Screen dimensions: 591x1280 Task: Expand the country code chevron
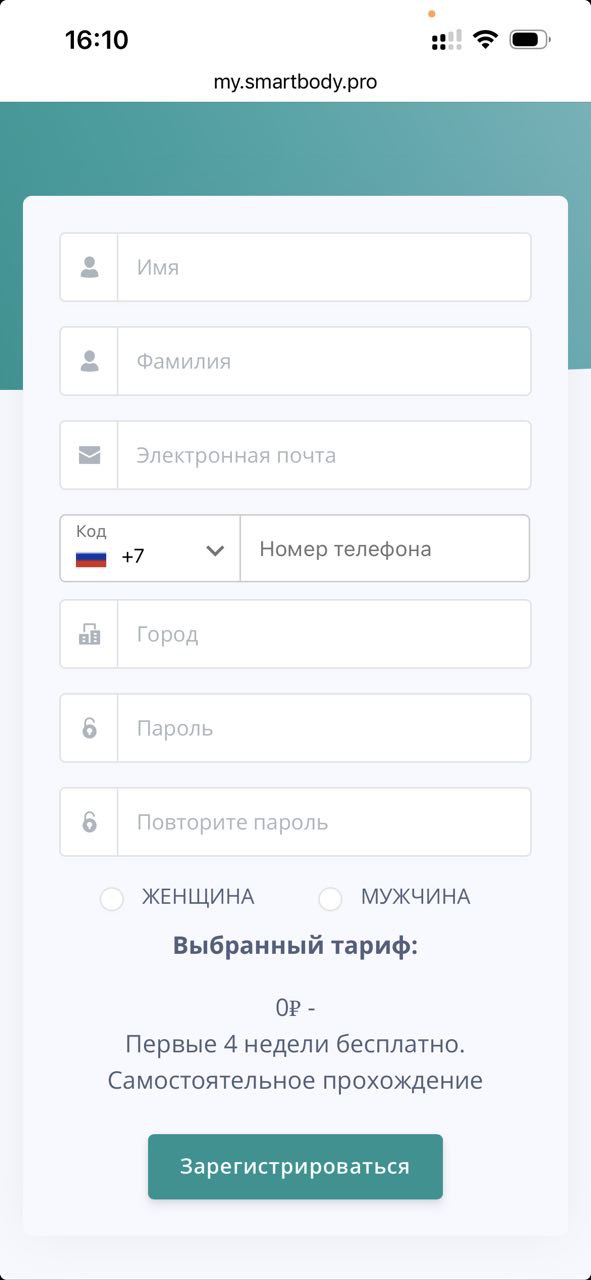(x=215, y=551)
